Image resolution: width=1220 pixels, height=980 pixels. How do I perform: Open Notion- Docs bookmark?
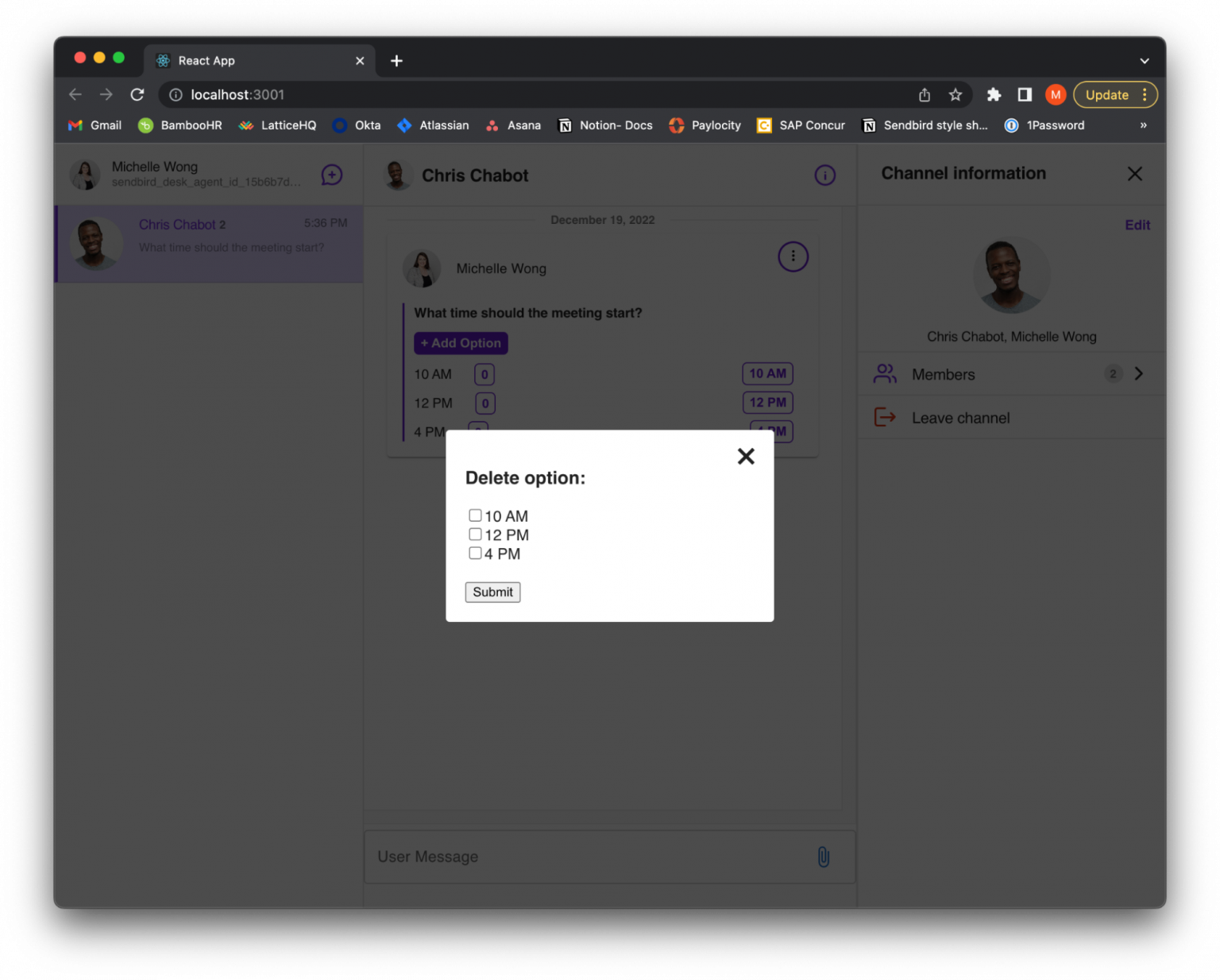click(x=605, y=125)
